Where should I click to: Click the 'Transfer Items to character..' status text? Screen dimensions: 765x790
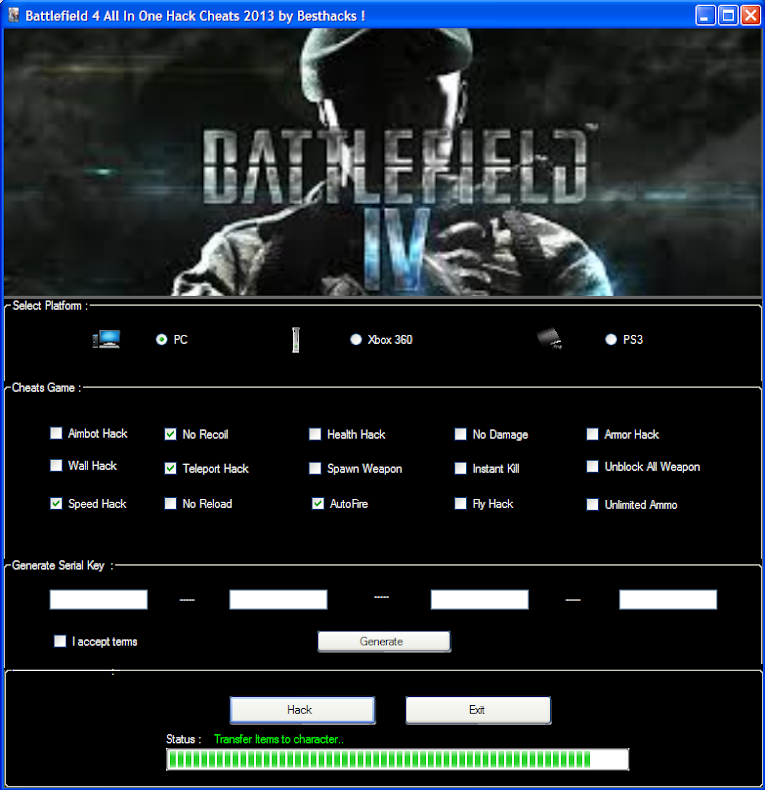point(279,739)
